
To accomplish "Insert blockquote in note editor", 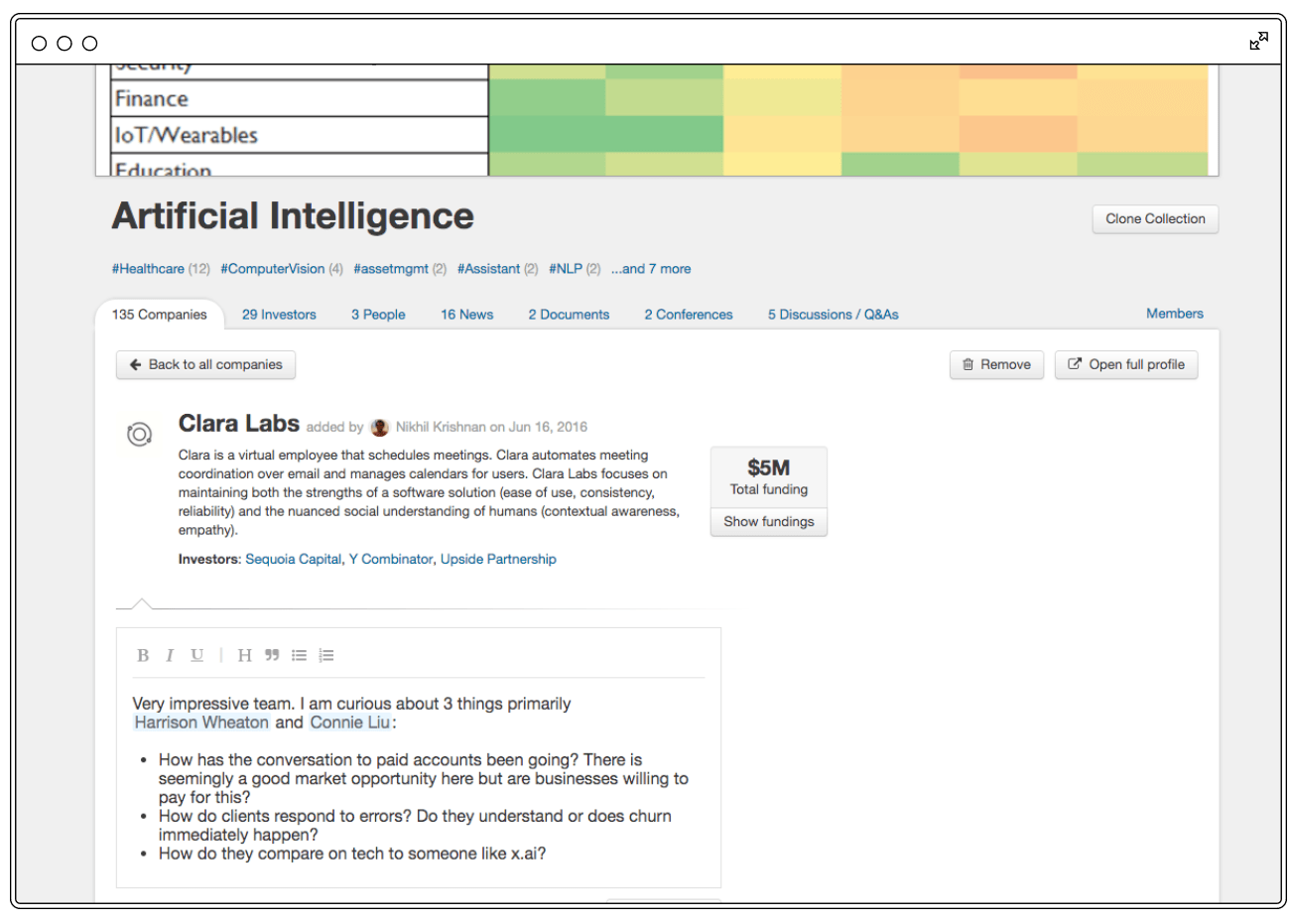I will tap(272, 655).
